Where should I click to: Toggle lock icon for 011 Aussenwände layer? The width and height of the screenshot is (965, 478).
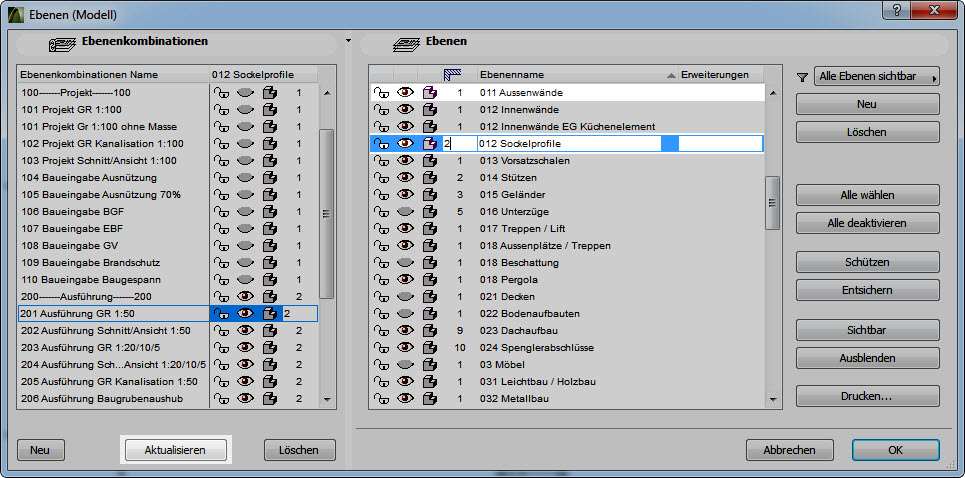[x=382, y=93]
